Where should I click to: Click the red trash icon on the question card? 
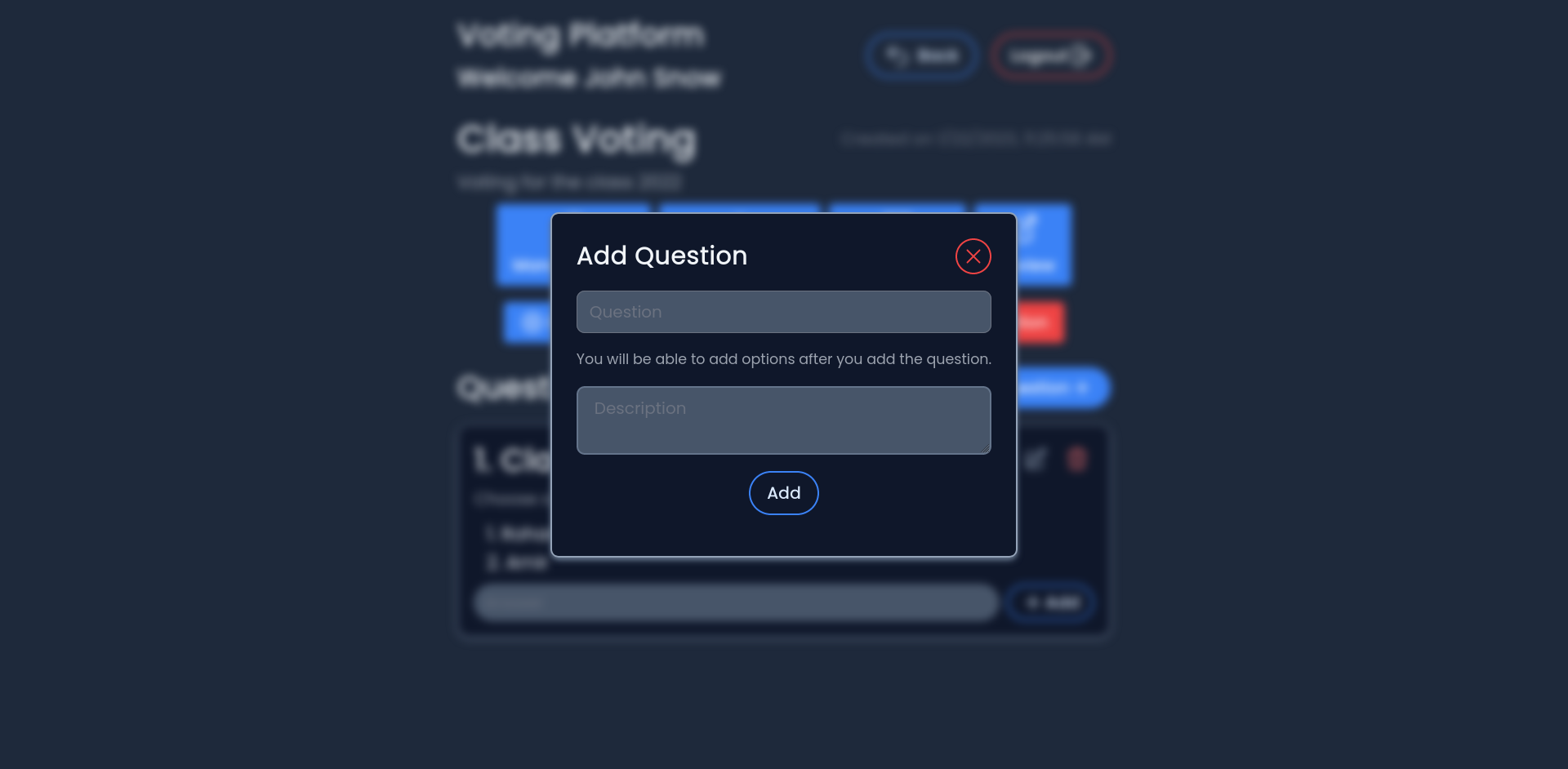point(1076,459)
